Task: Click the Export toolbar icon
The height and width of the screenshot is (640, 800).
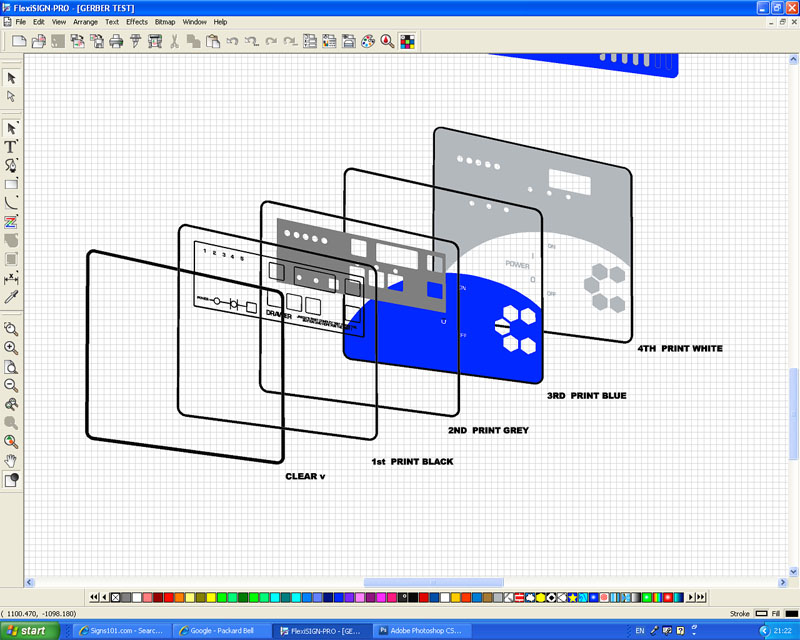Action: [x=97, y=41]
